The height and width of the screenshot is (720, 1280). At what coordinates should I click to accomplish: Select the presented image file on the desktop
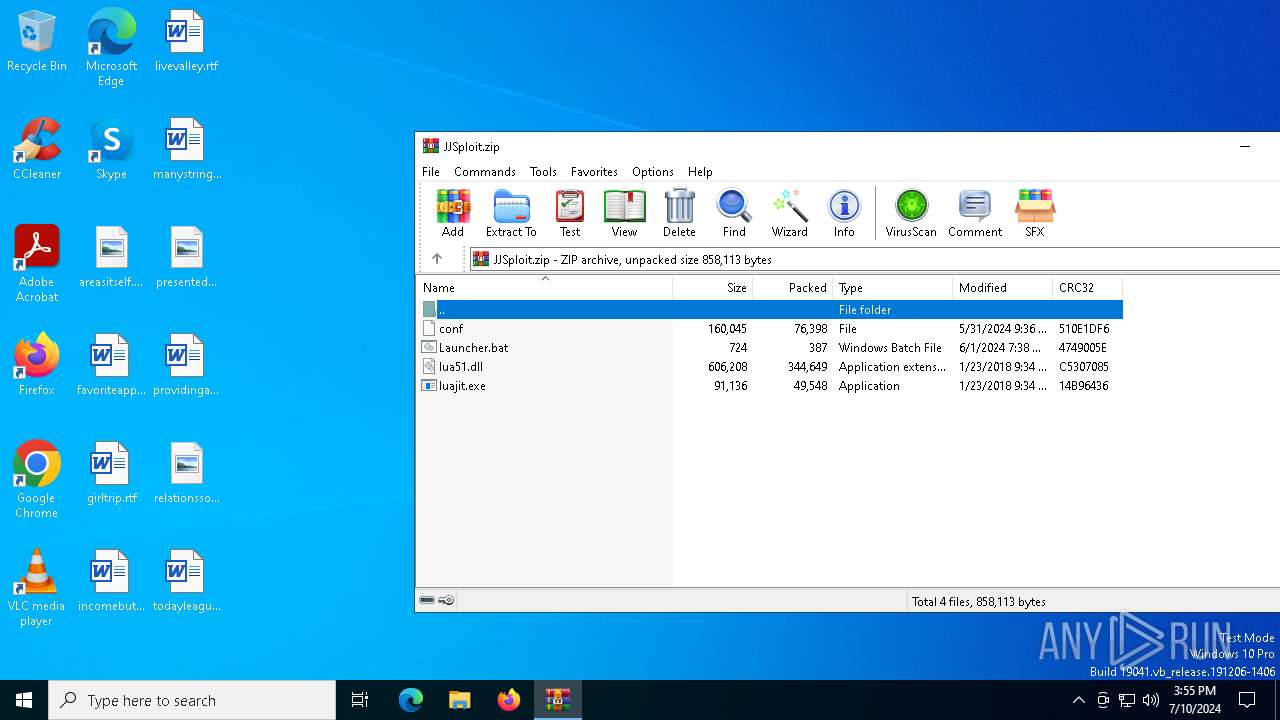pos(186,257)
